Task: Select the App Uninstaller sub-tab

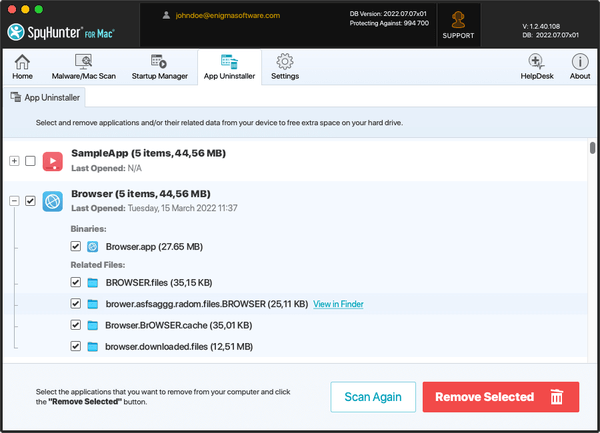Action: point(46,98)
